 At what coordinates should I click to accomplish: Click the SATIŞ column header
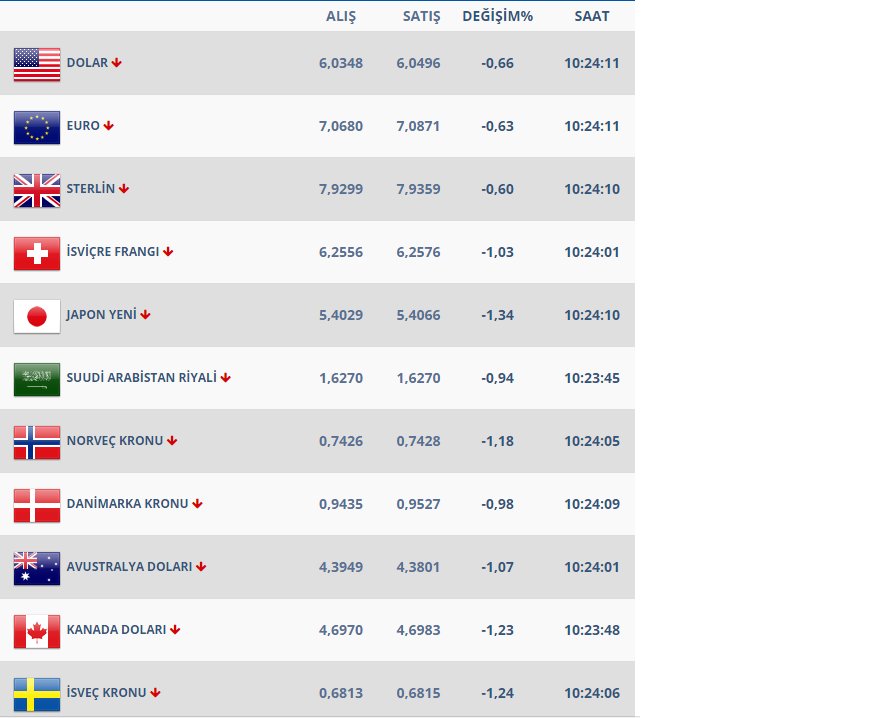[421, 17]
